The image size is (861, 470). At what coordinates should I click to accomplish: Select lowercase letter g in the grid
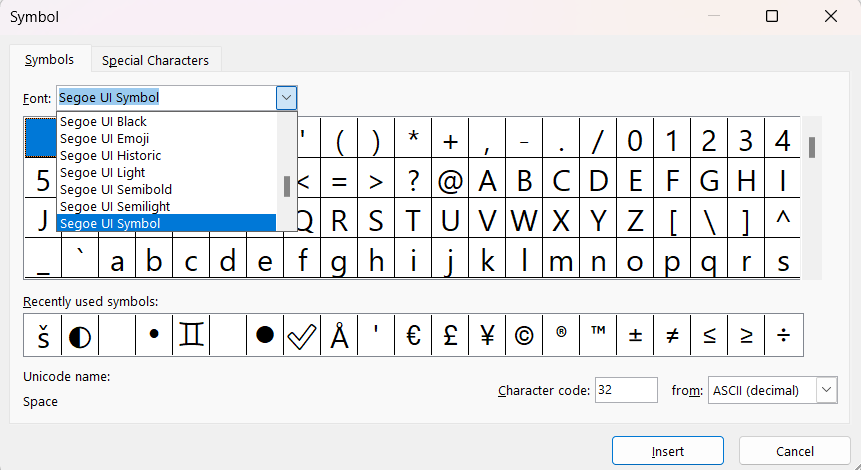[339, 258]
